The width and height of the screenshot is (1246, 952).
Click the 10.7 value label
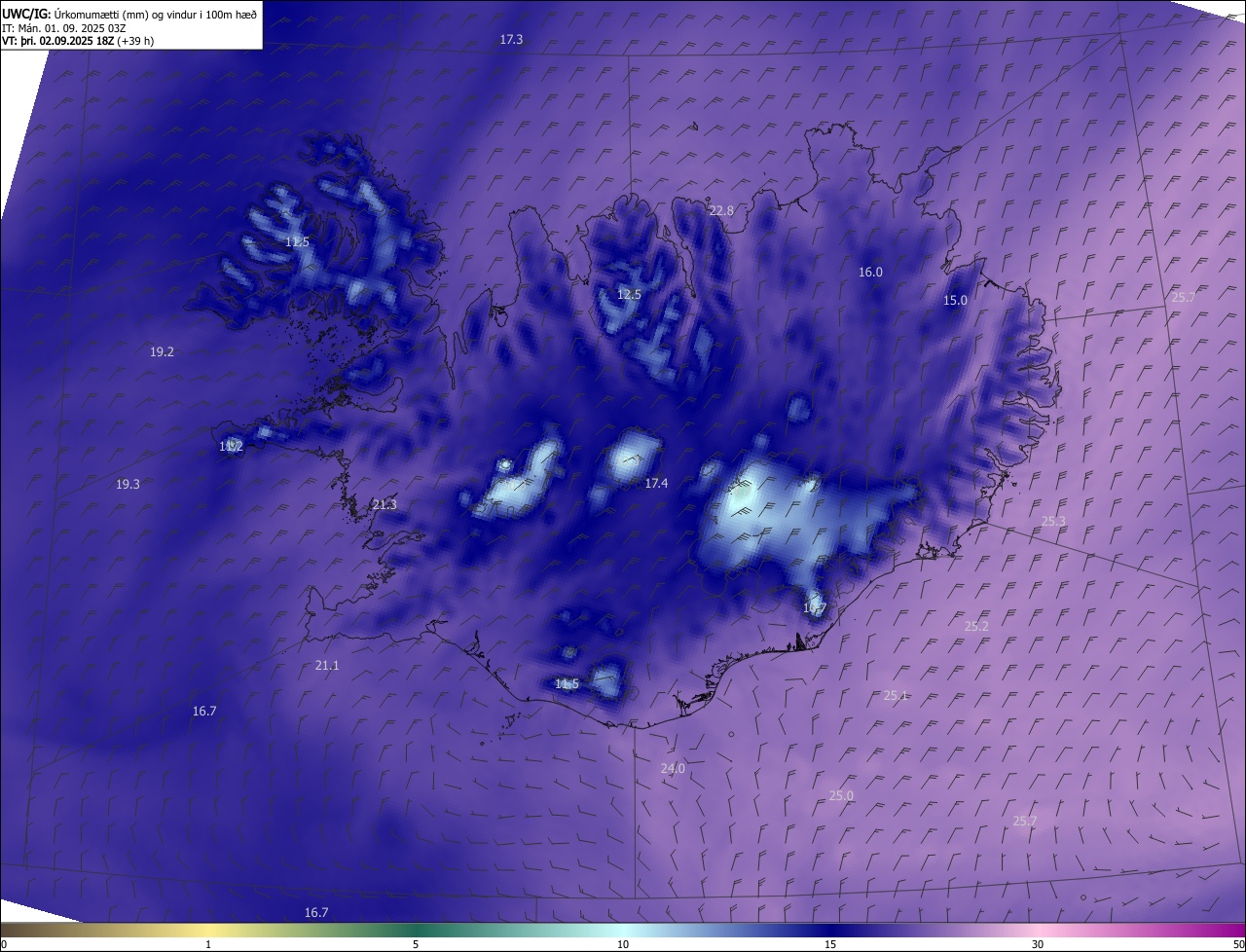point(815,609)
